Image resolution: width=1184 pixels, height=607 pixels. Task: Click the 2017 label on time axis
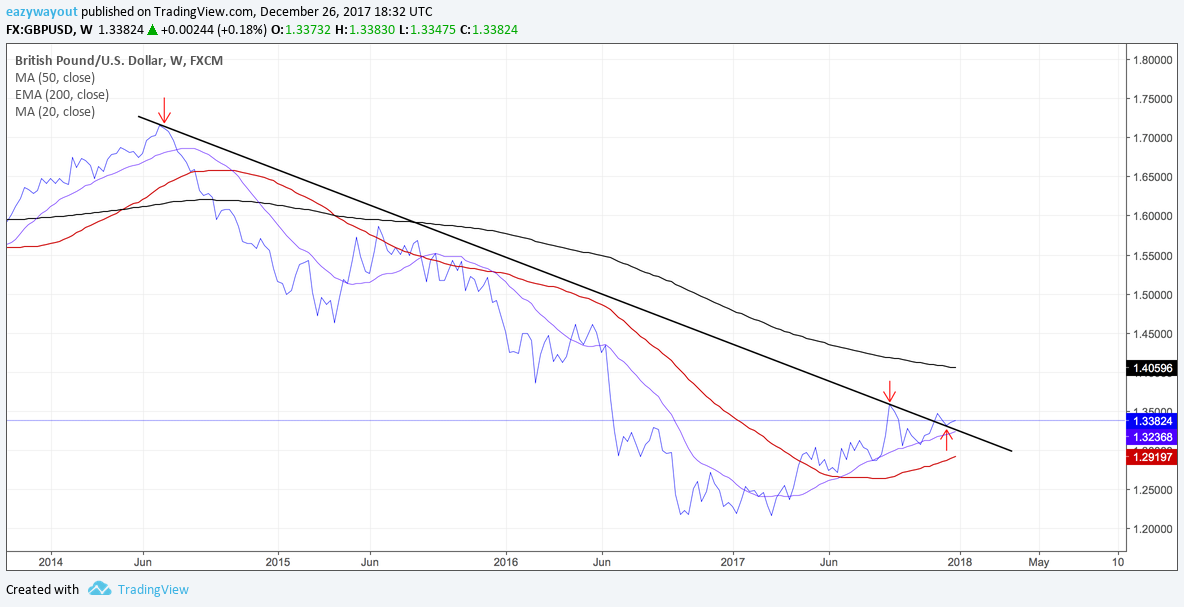732,562
